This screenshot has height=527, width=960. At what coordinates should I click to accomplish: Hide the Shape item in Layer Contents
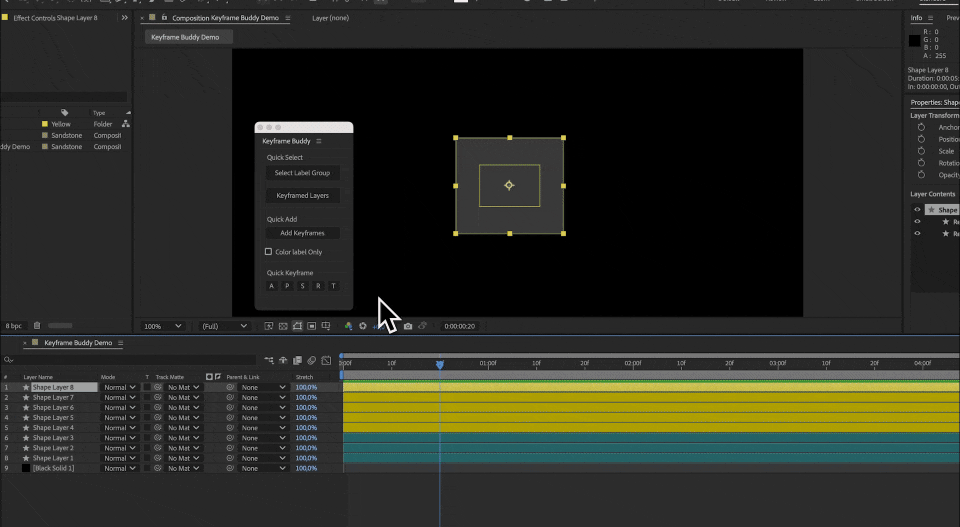pyautogui.click(x=917, y=210)
